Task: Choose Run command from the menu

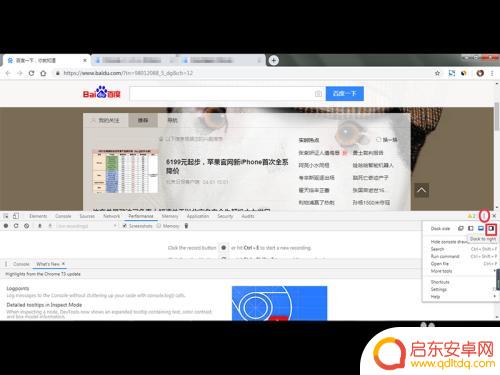Action: click(x=462, y=256)
